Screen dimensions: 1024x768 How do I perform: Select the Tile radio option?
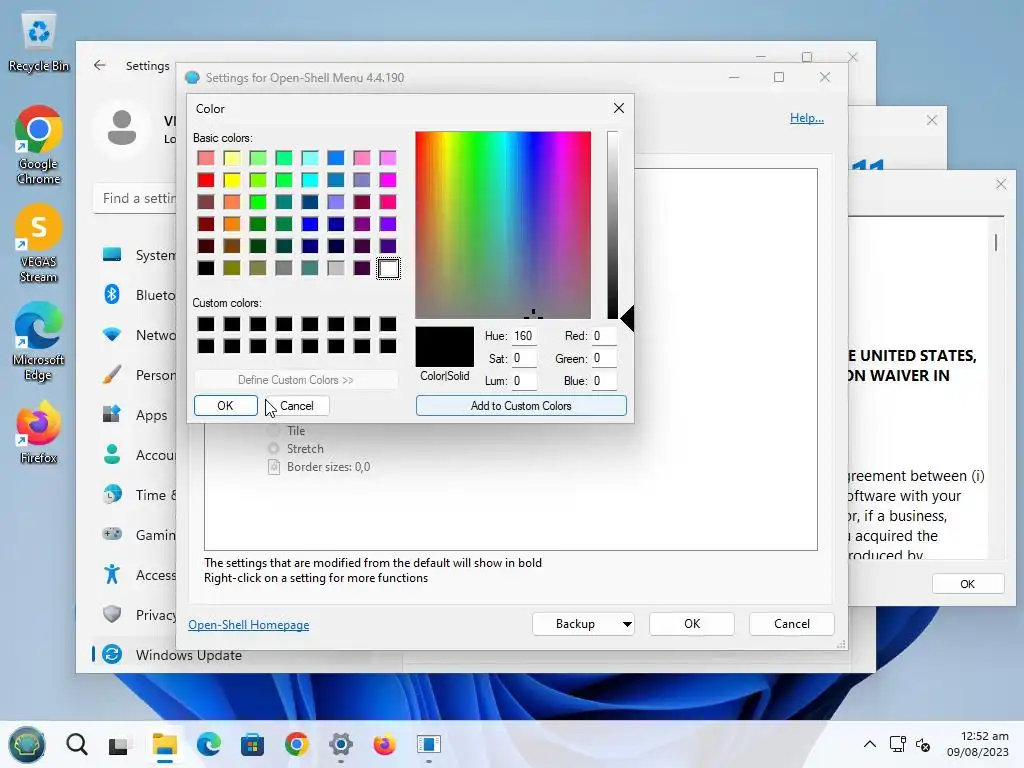(286, 431)
